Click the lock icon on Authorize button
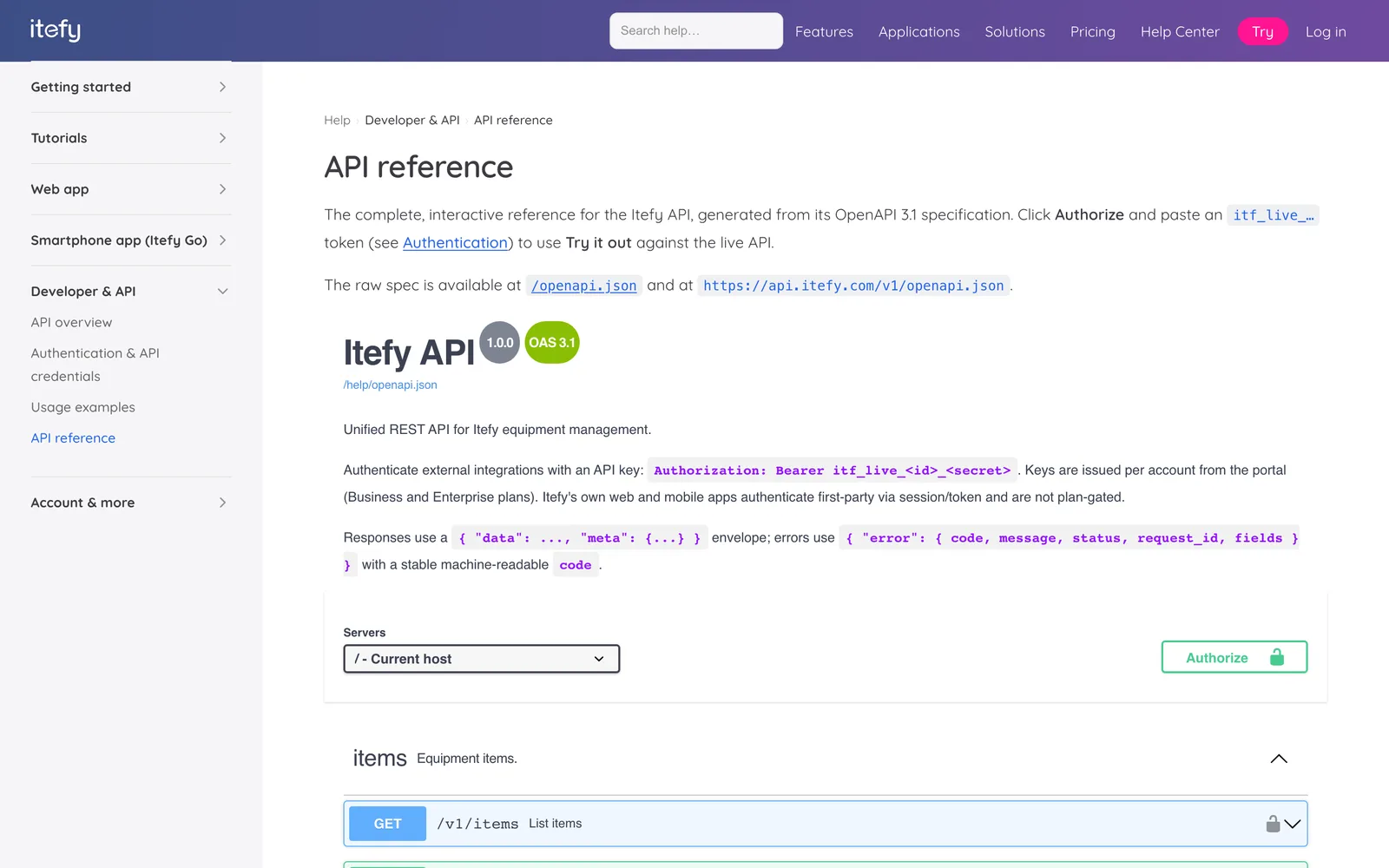This screenshot has width=1389, height=868. click(x=1276, y=657)
